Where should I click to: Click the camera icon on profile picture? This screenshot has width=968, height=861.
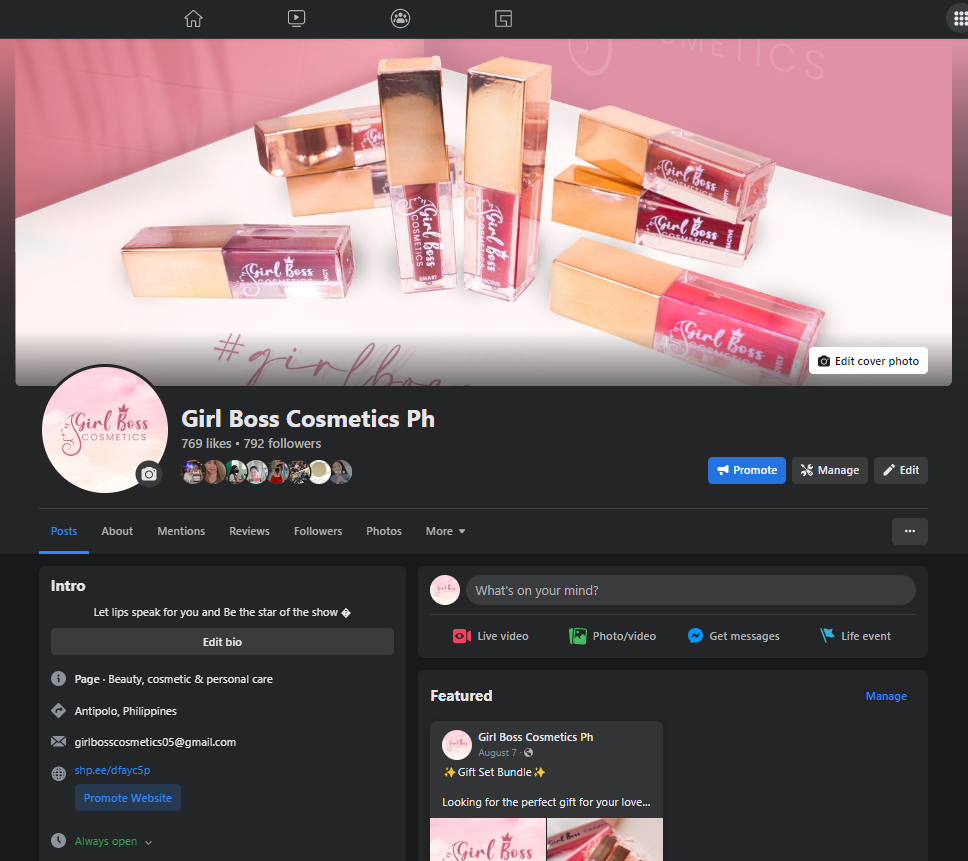point(149,474)
